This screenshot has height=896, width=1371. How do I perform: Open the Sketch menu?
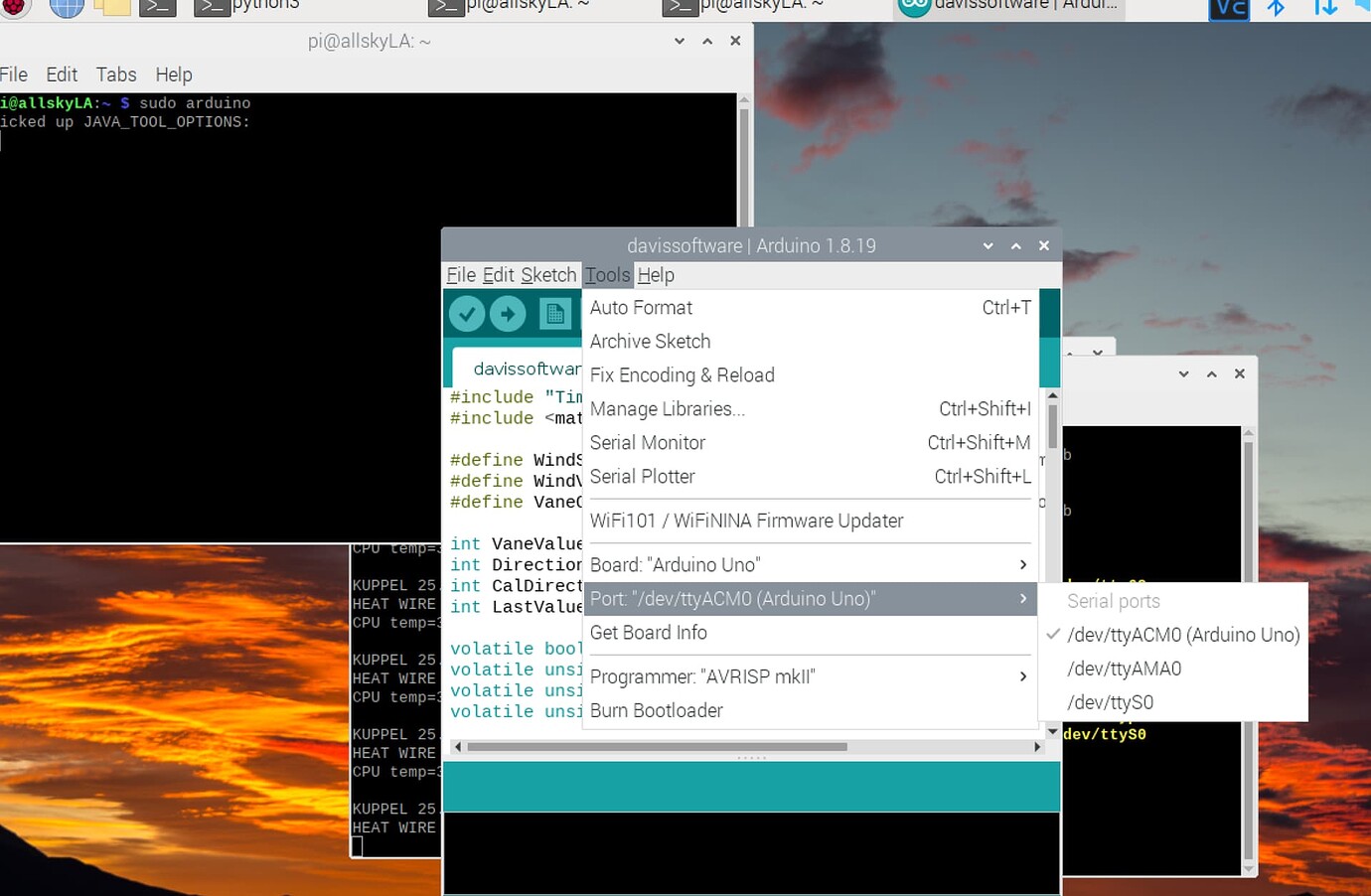[549, 275]
